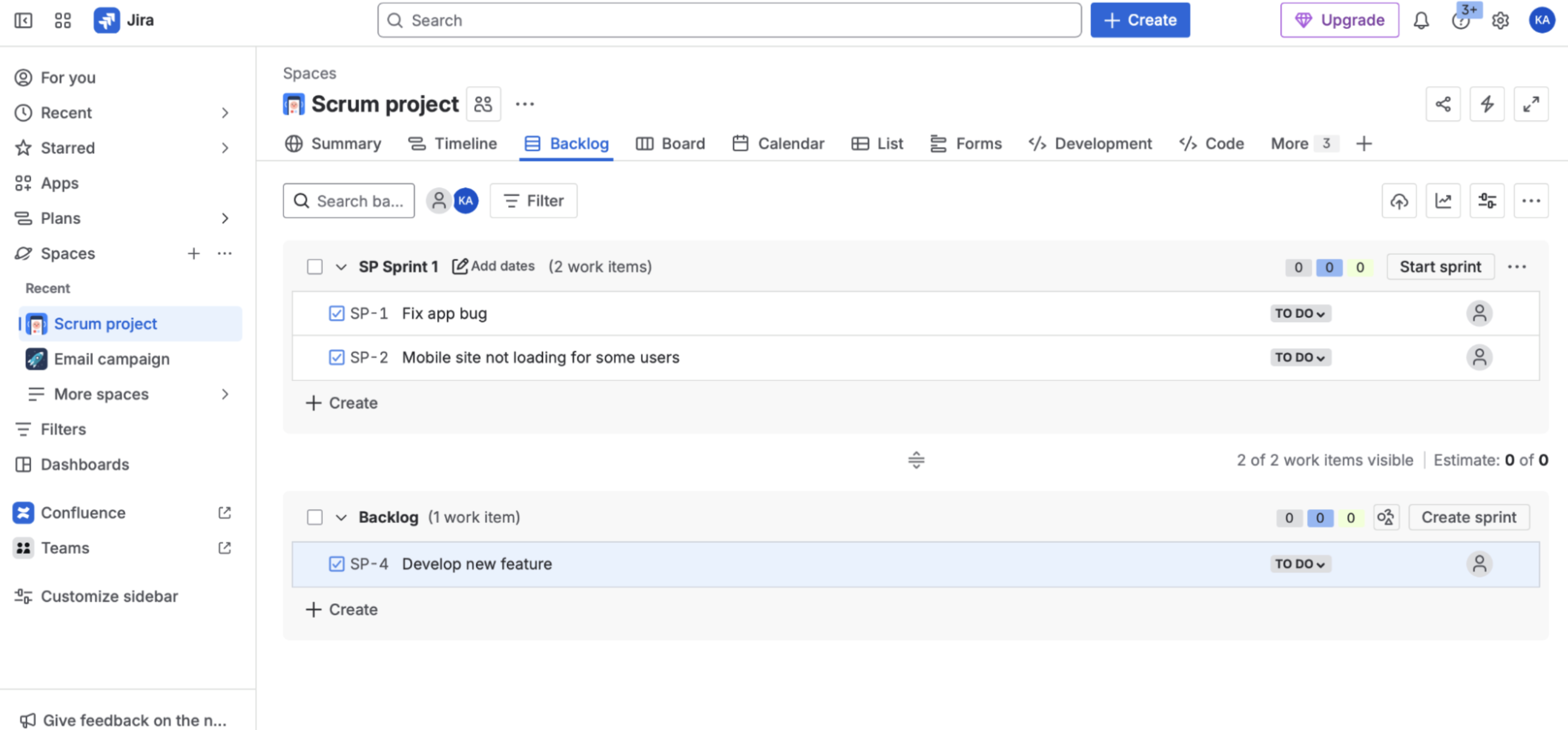This screenshot has width=1568, height=730.
Task: Open the help icon with 3+ badge
Action: pyautogui.click(x=1460, y=21)
